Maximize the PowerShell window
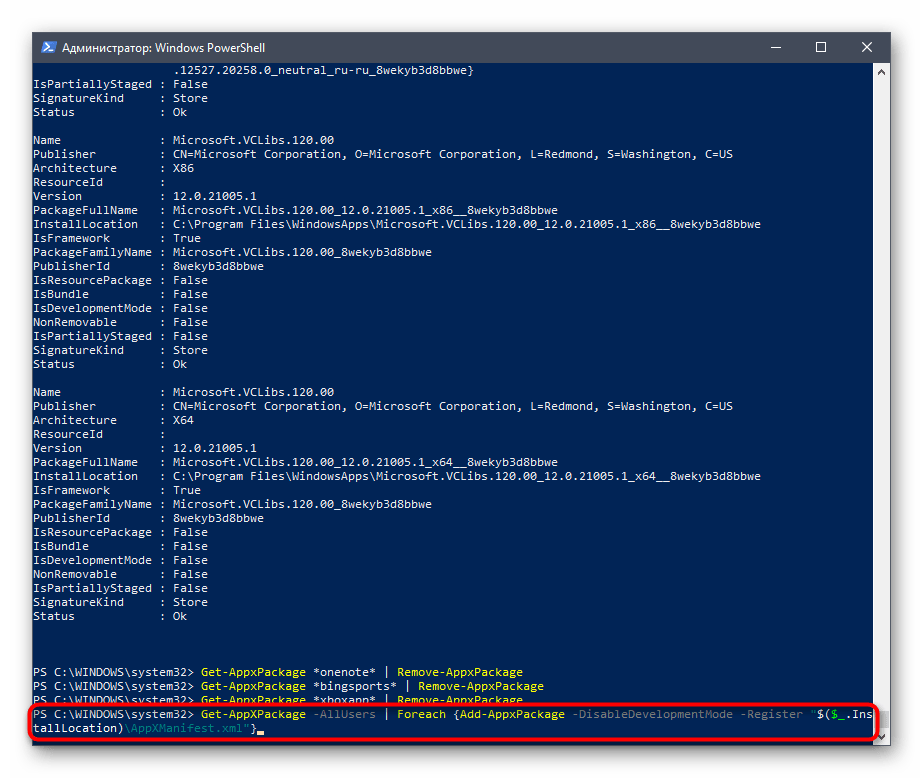Viewport: 923px width, 778px height. pyautogui.click(x=821, y=47)
